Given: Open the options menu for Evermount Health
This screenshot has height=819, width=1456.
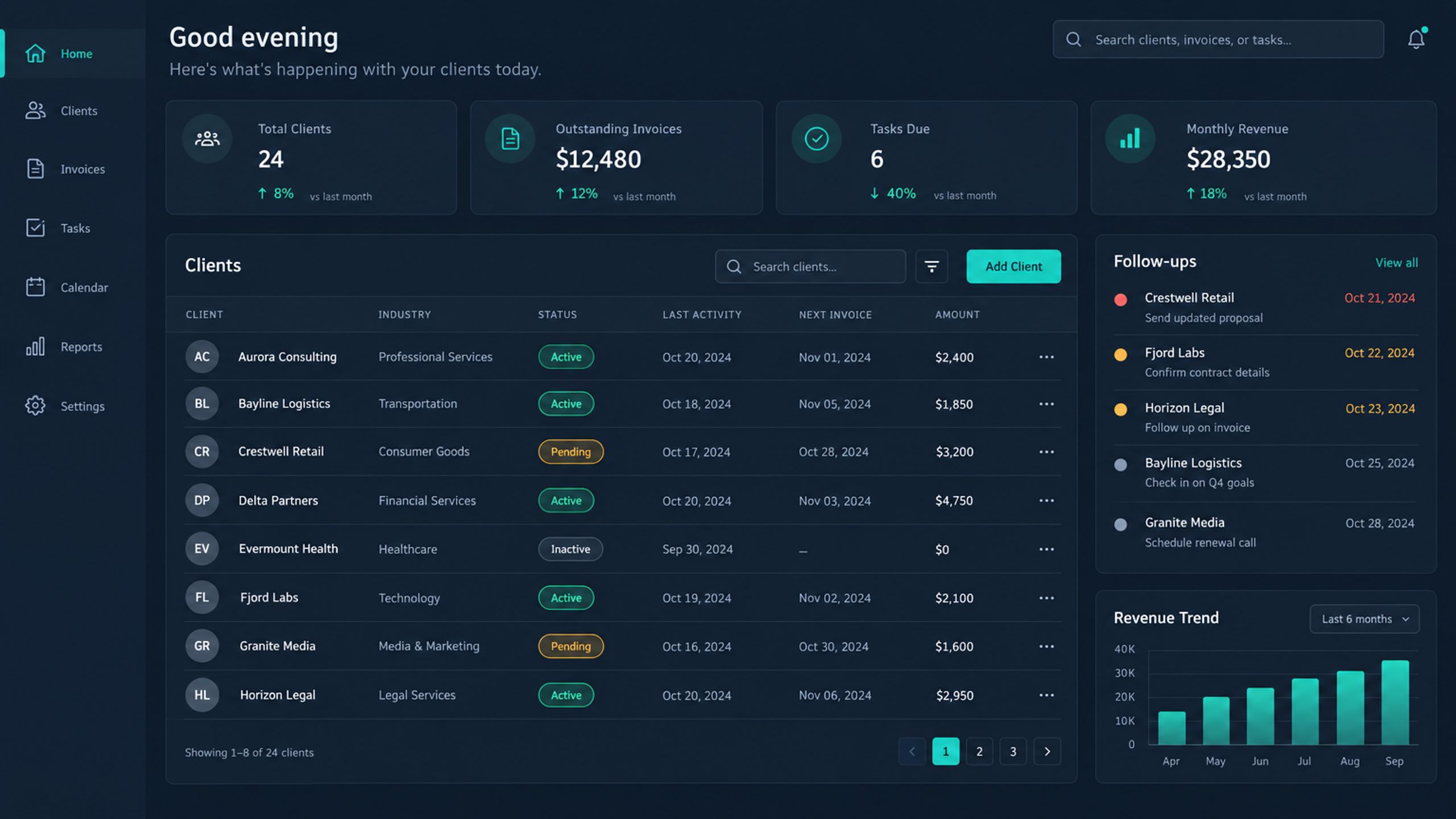Looking at the screenshot, I should pos(1046,549).
